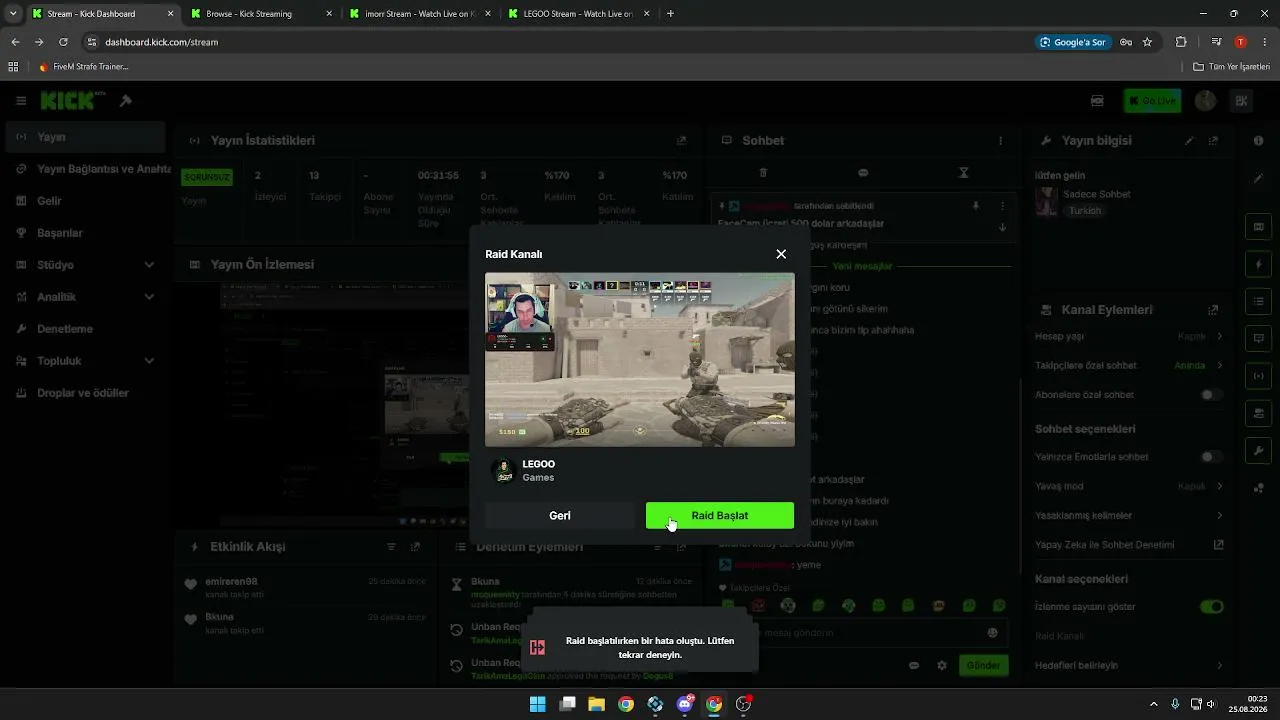Screen dimensions: 1280x720
Task: Pop out the Kanal Eylemleri panel
Action: [1213, 310]
